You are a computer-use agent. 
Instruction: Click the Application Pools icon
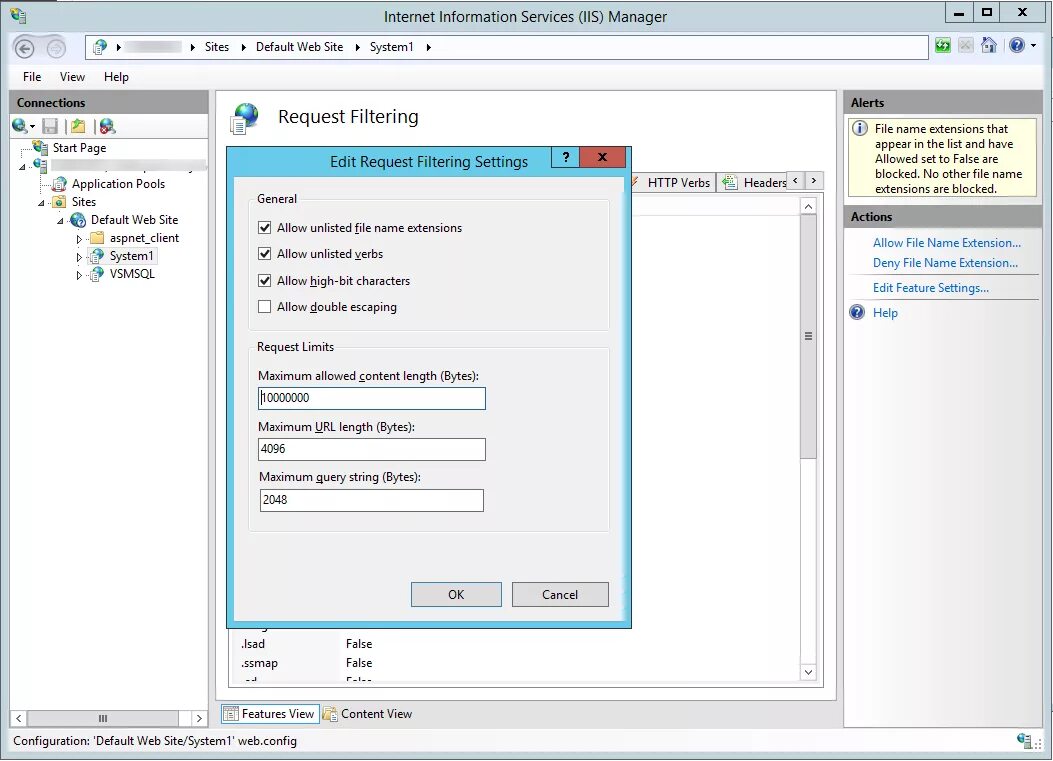click(x=60, y=183)
